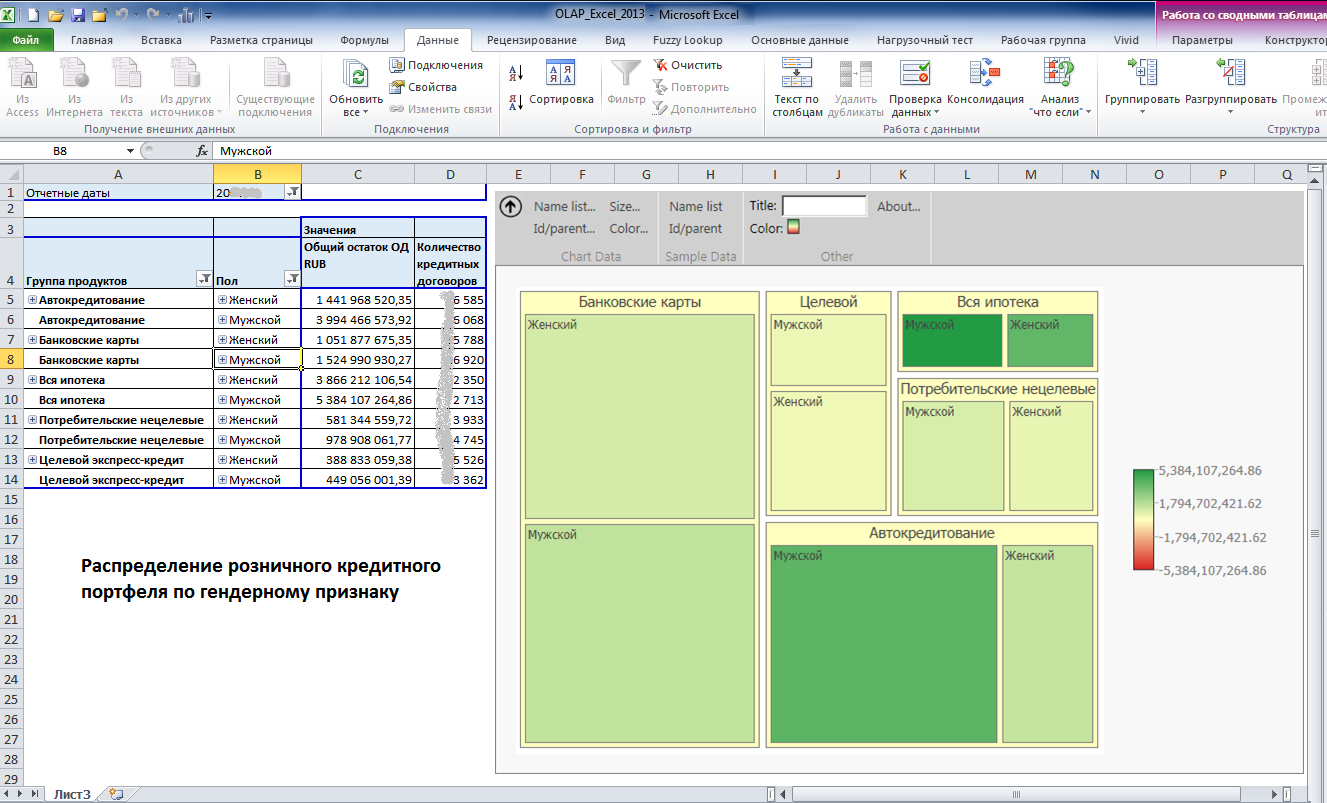Switch to the Формулы ribbon tab
Viewport: 1327px width, 803px height.
(364, 40)
